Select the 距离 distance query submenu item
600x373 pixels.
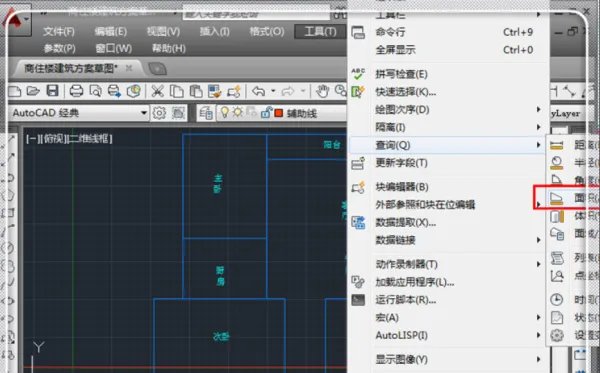(x=572, y=145)
